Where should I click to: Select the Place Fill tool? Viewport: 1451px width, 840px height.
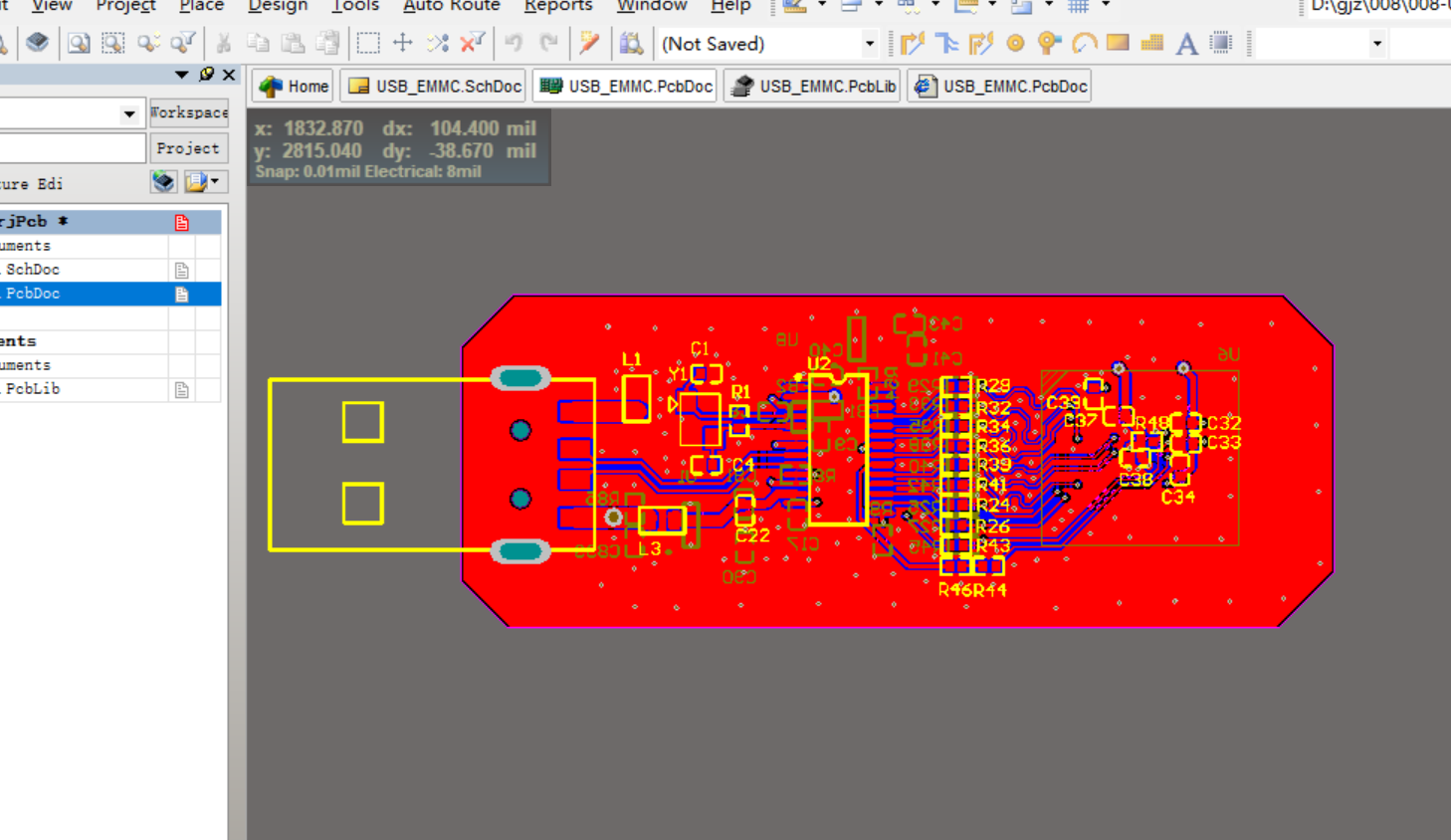(1118, 43)
